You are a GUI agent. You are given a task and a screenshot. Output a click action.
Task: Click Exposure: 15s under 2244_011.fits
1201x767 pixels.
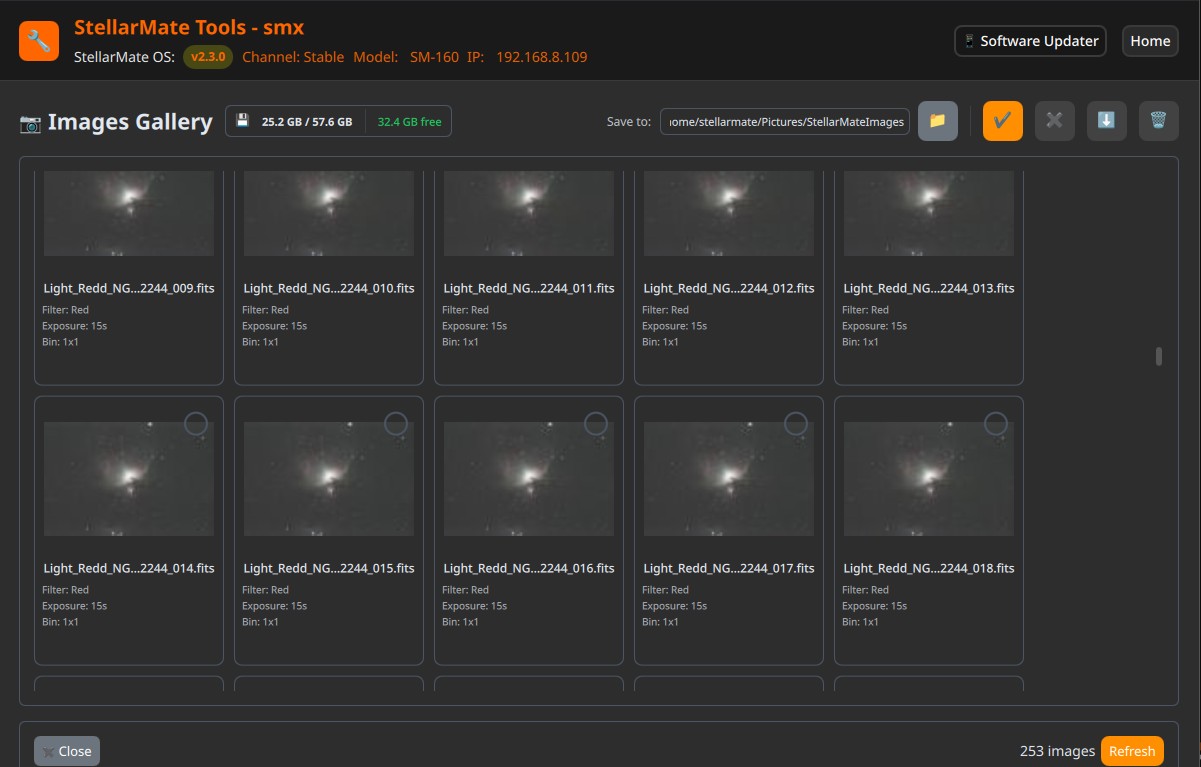(475, 326)
